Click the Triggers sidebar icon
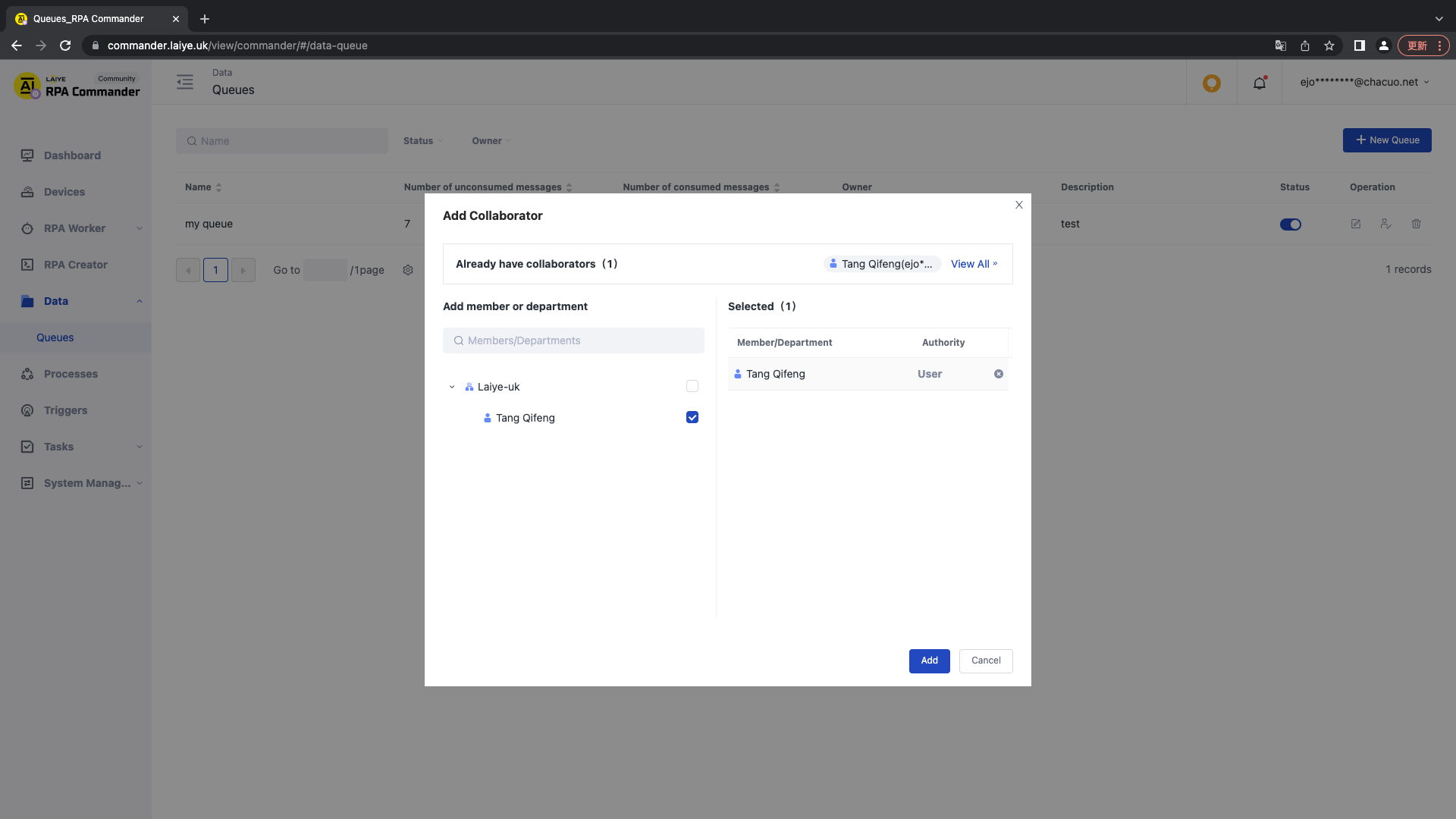 [27, 410]
